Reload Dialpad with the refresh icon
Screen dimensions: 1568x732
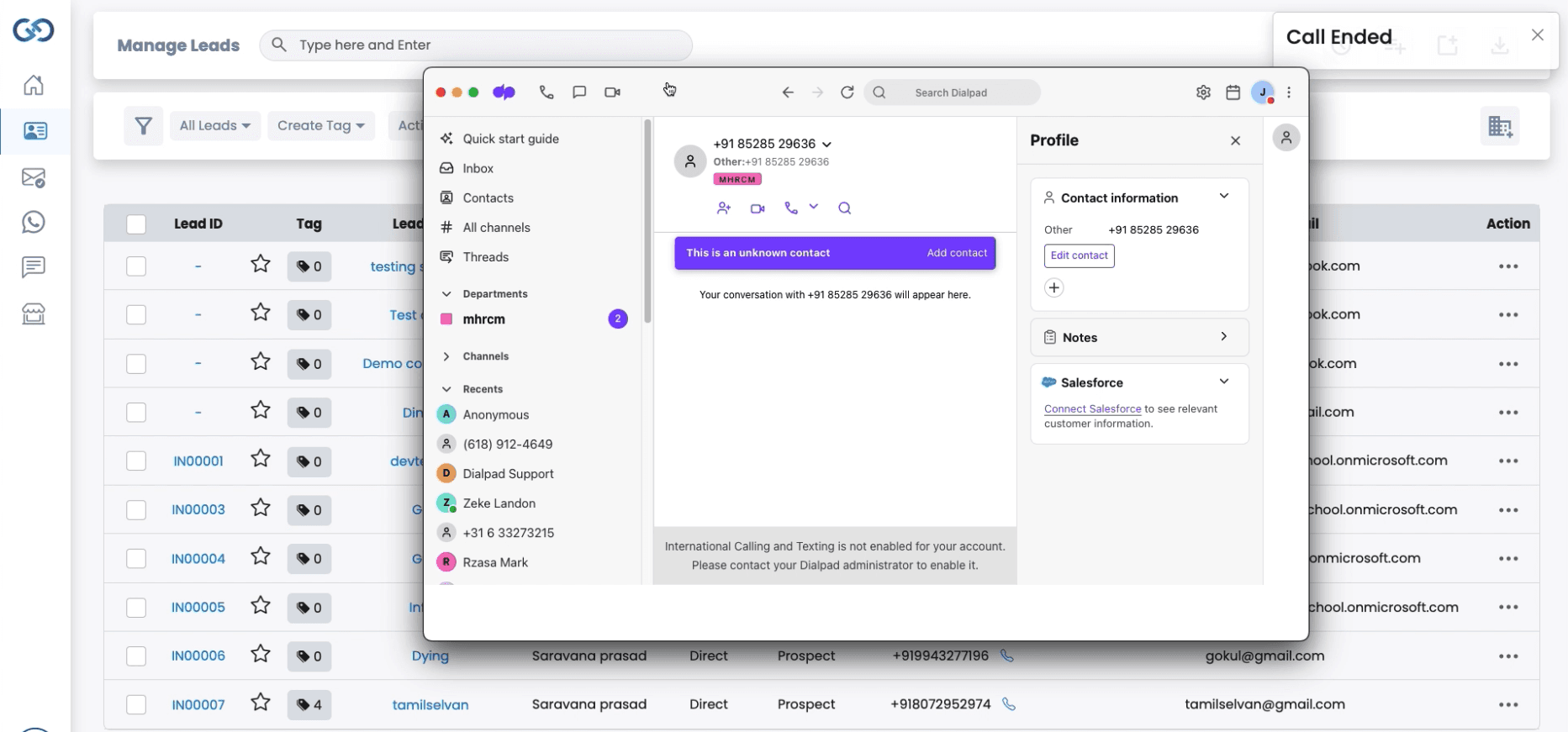click(847, 92)
